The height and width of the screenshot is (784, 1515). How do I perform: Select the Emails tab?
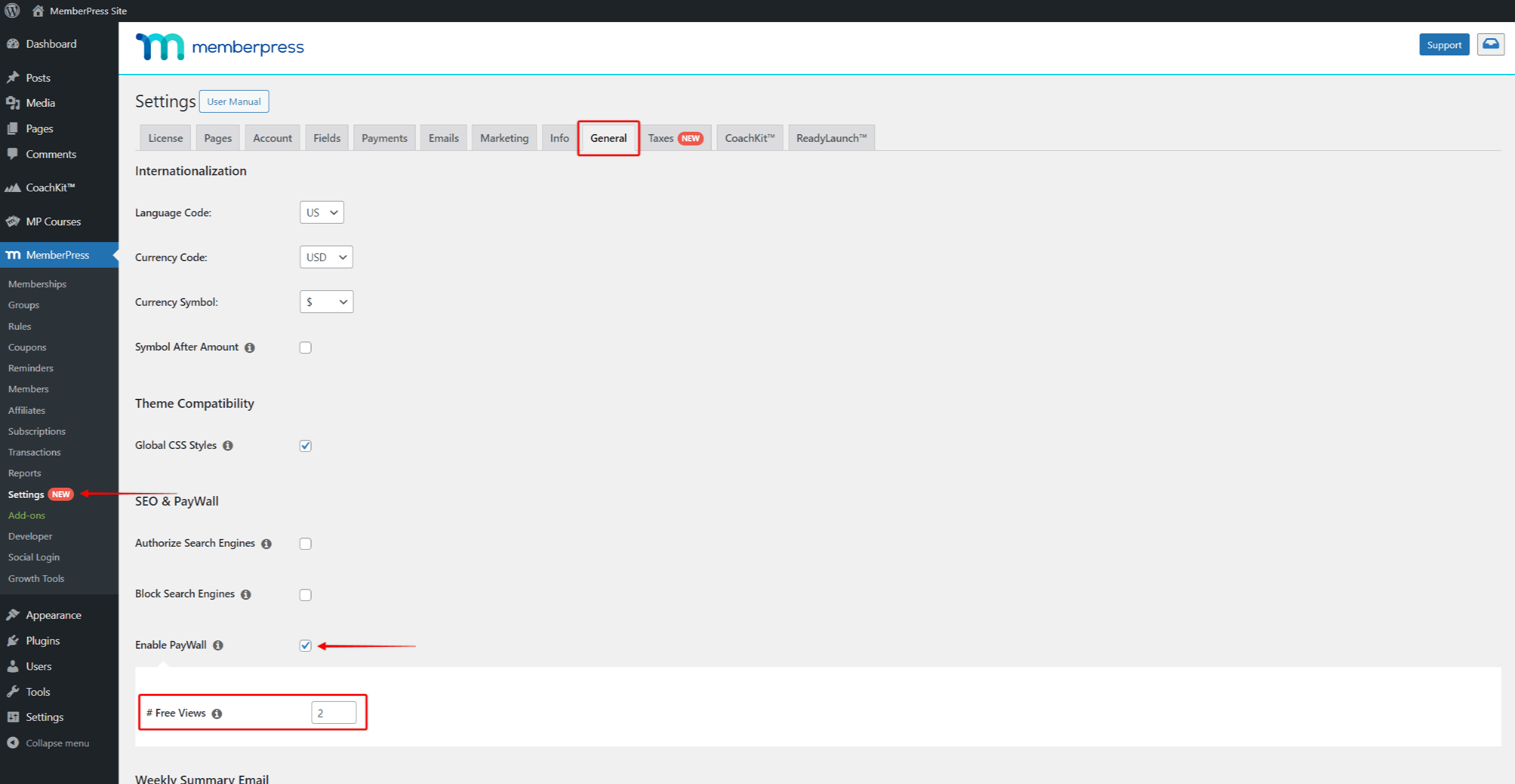(444, 138)
